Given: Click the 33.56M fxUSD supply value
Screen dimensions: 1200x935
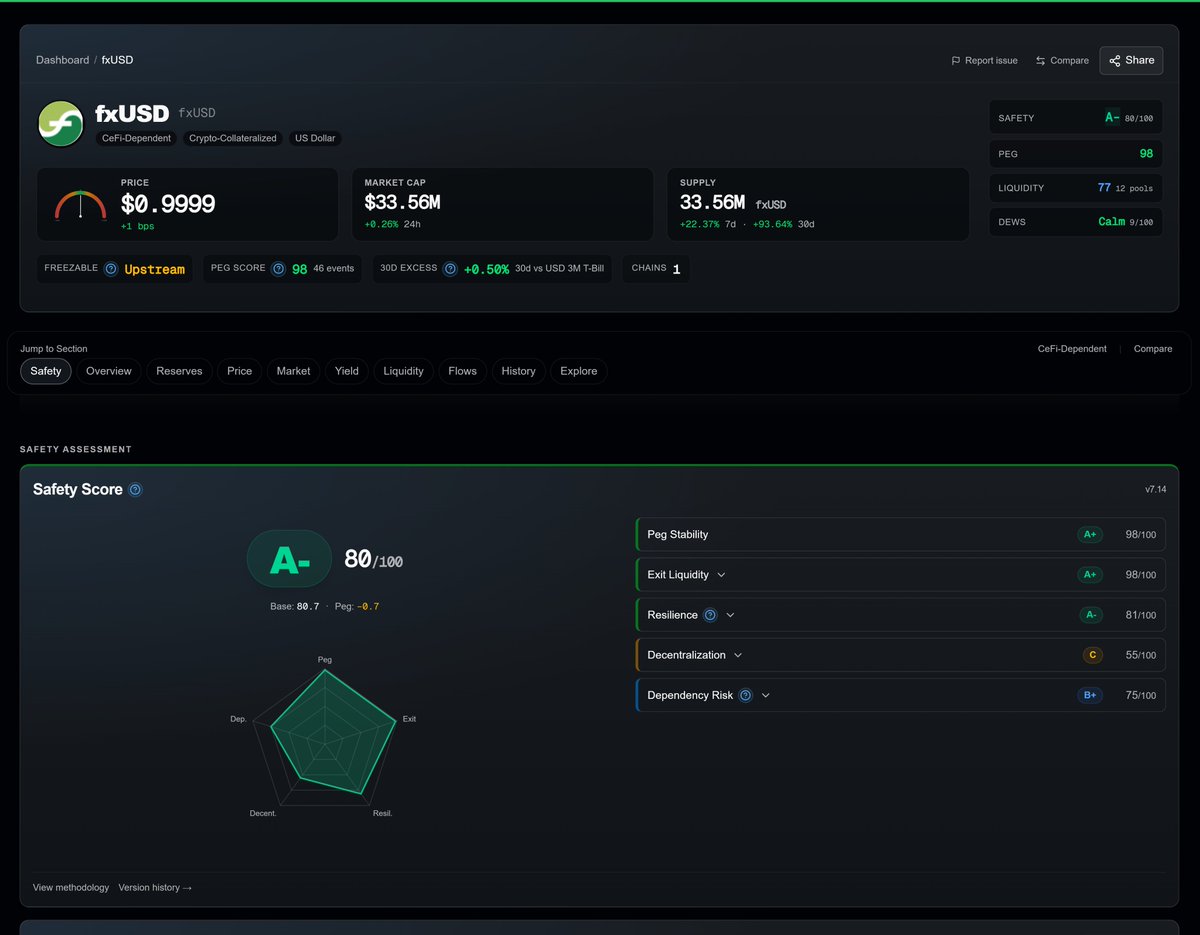Looking at the screenshot, I should (733, 203).
